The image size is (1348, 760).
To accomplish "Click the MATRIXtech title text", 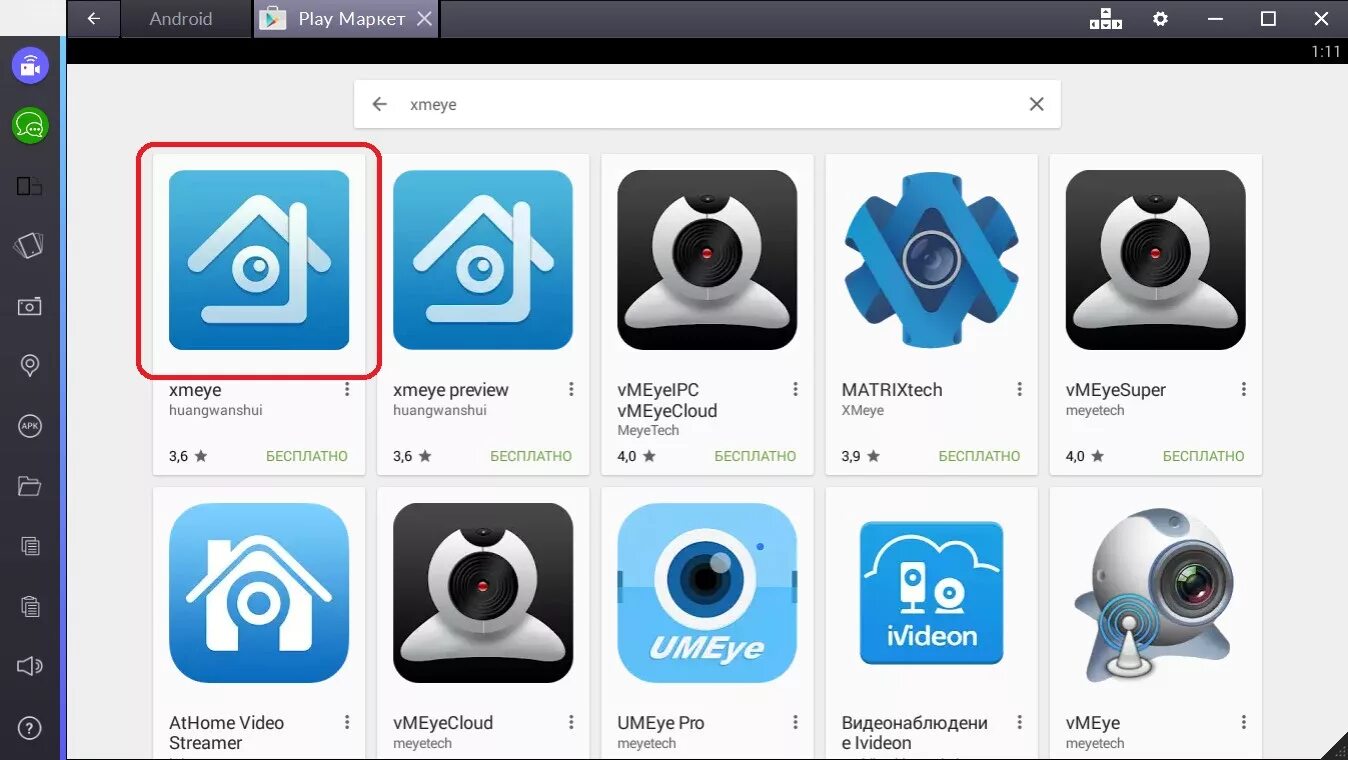I will coord(892,390).
